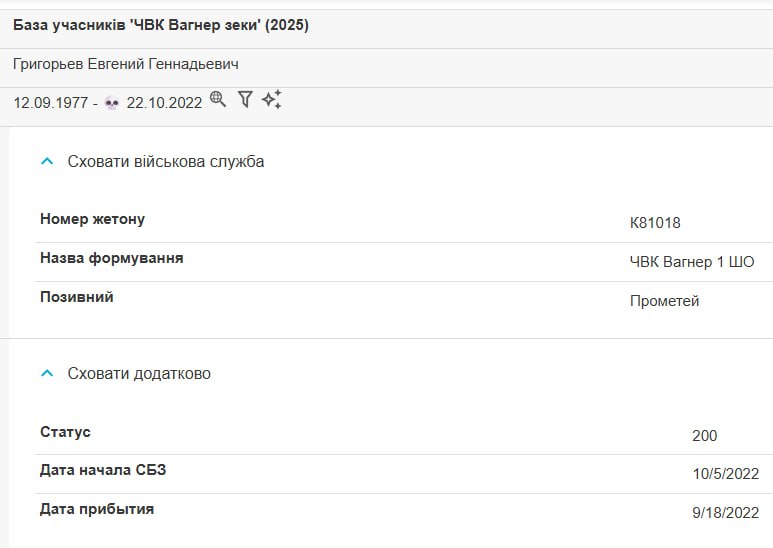This screenshot has height=548, width=773.
Task: Click the 'Назва формування' label
Action: 111,258
